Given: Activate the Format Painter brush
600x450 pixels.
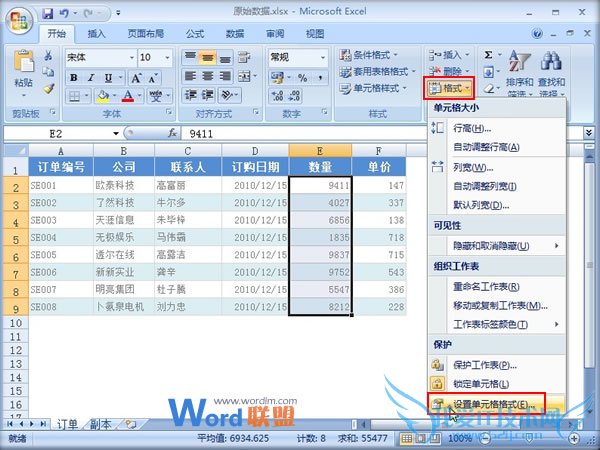Looking at the screenshot, I should (x=48, y=88).
